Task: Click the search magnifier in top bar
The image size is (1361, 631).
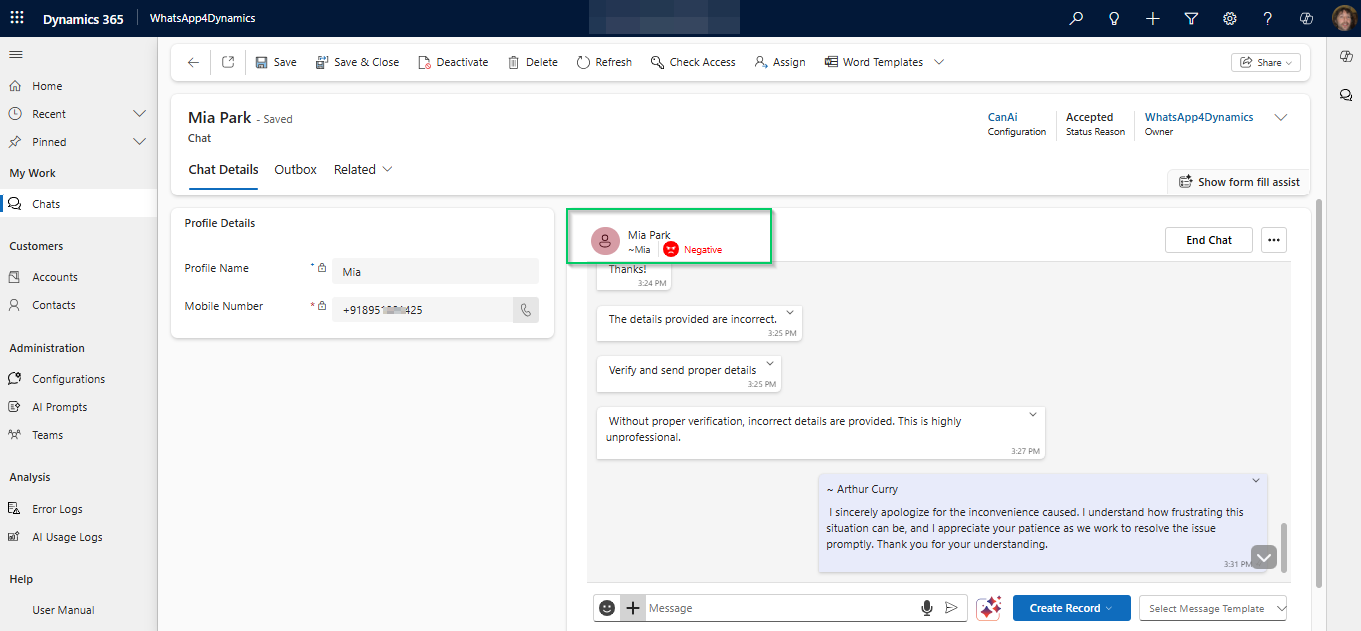Action: pos(1076,18)
